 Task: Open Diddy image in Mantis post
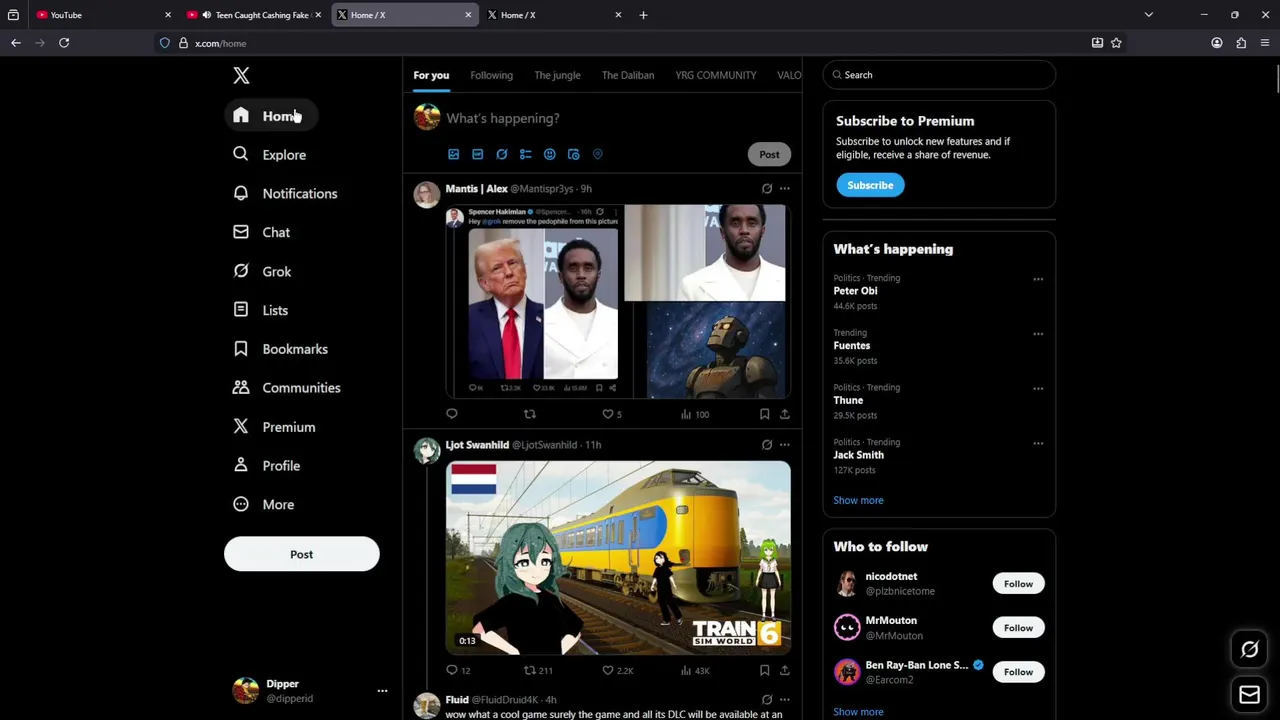tap(705, 252)
